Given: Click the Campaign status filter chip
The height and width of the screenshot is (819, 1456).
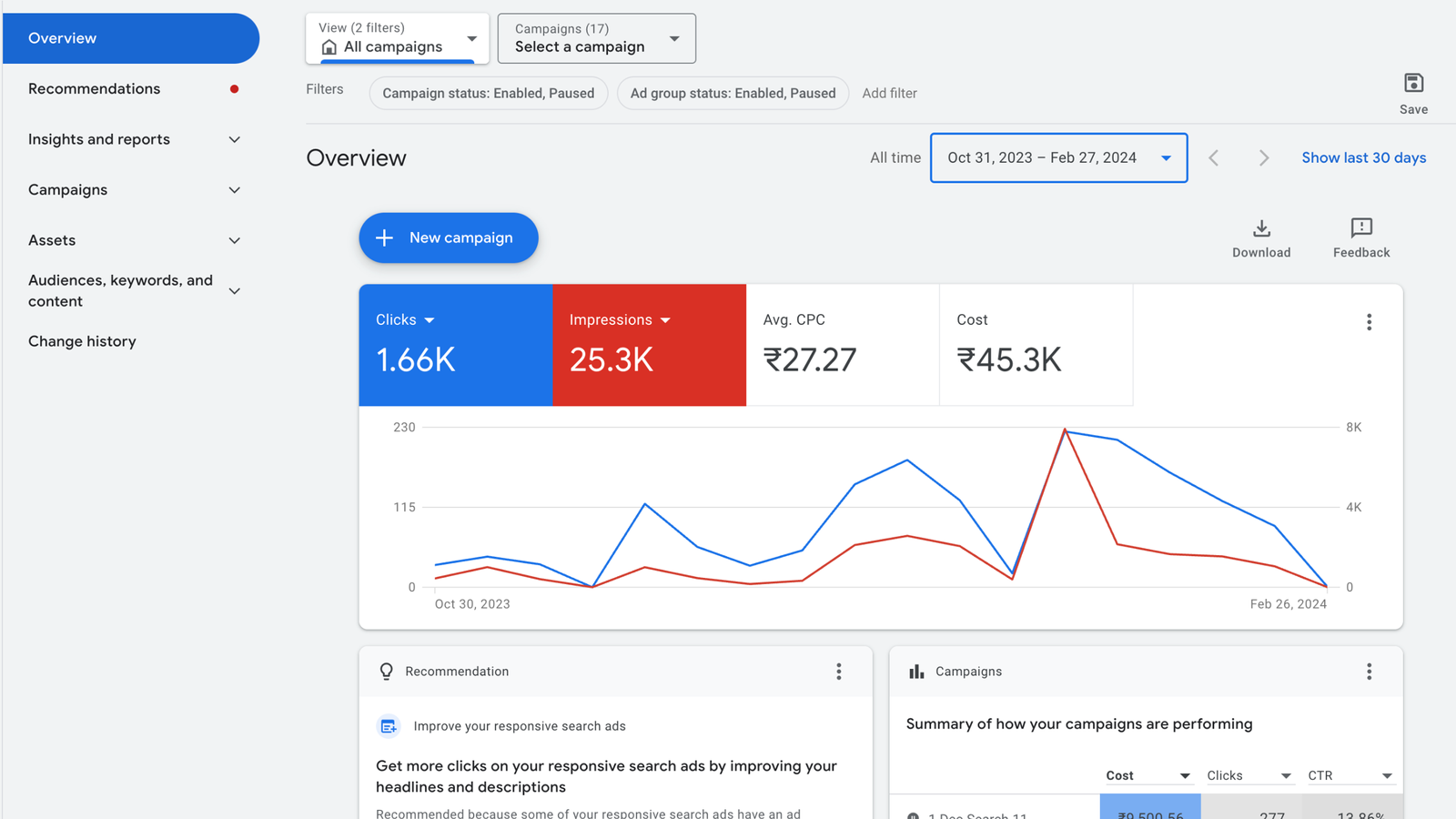Looking at the screenshot, I should [x=488, y=94].
